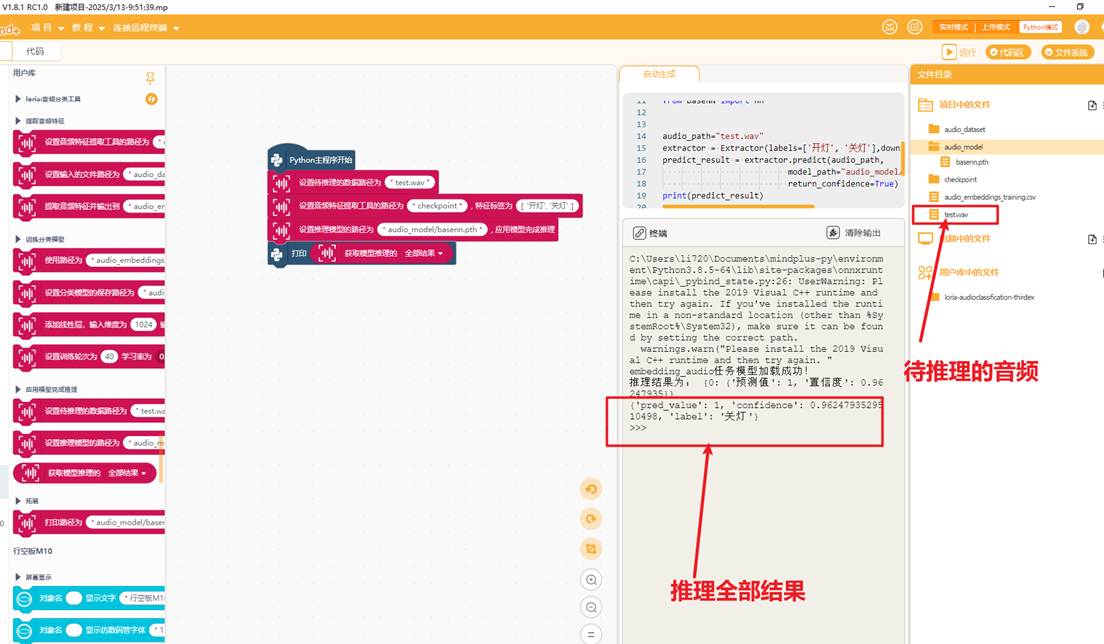Viewport: 1104px width, 644px height.
Task: Click the 使用路径为 audio_embeddings block
Action: point(89,260)
